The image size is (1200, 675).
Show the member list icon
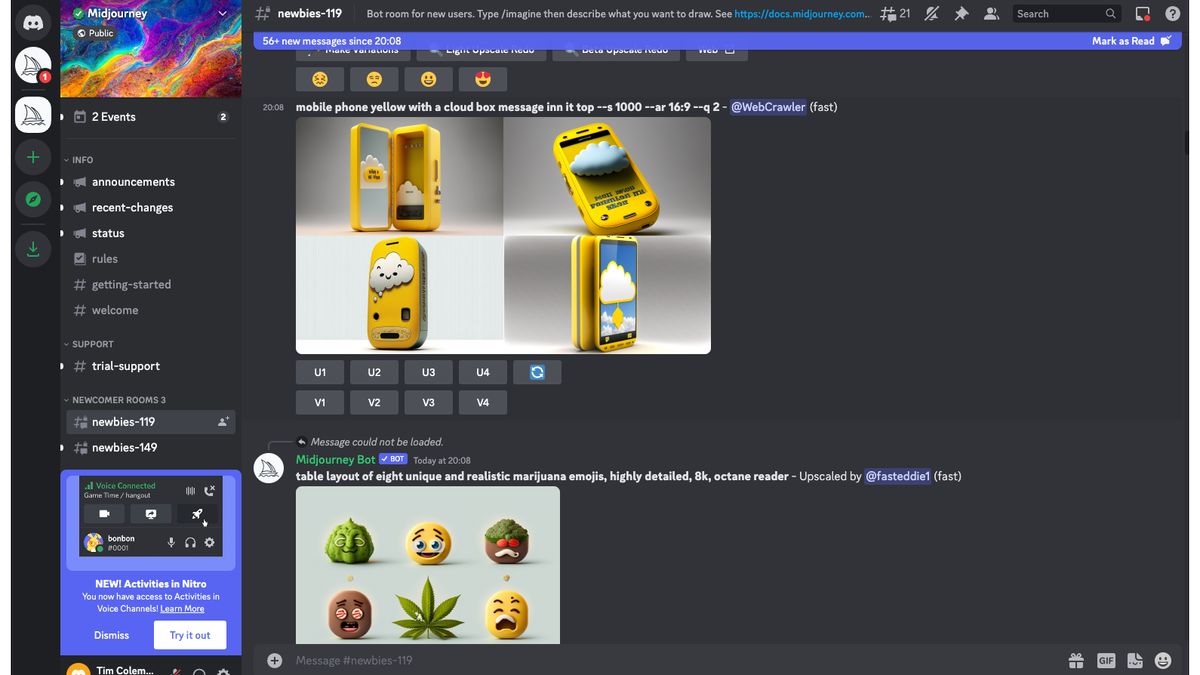[x=989, y=13]
